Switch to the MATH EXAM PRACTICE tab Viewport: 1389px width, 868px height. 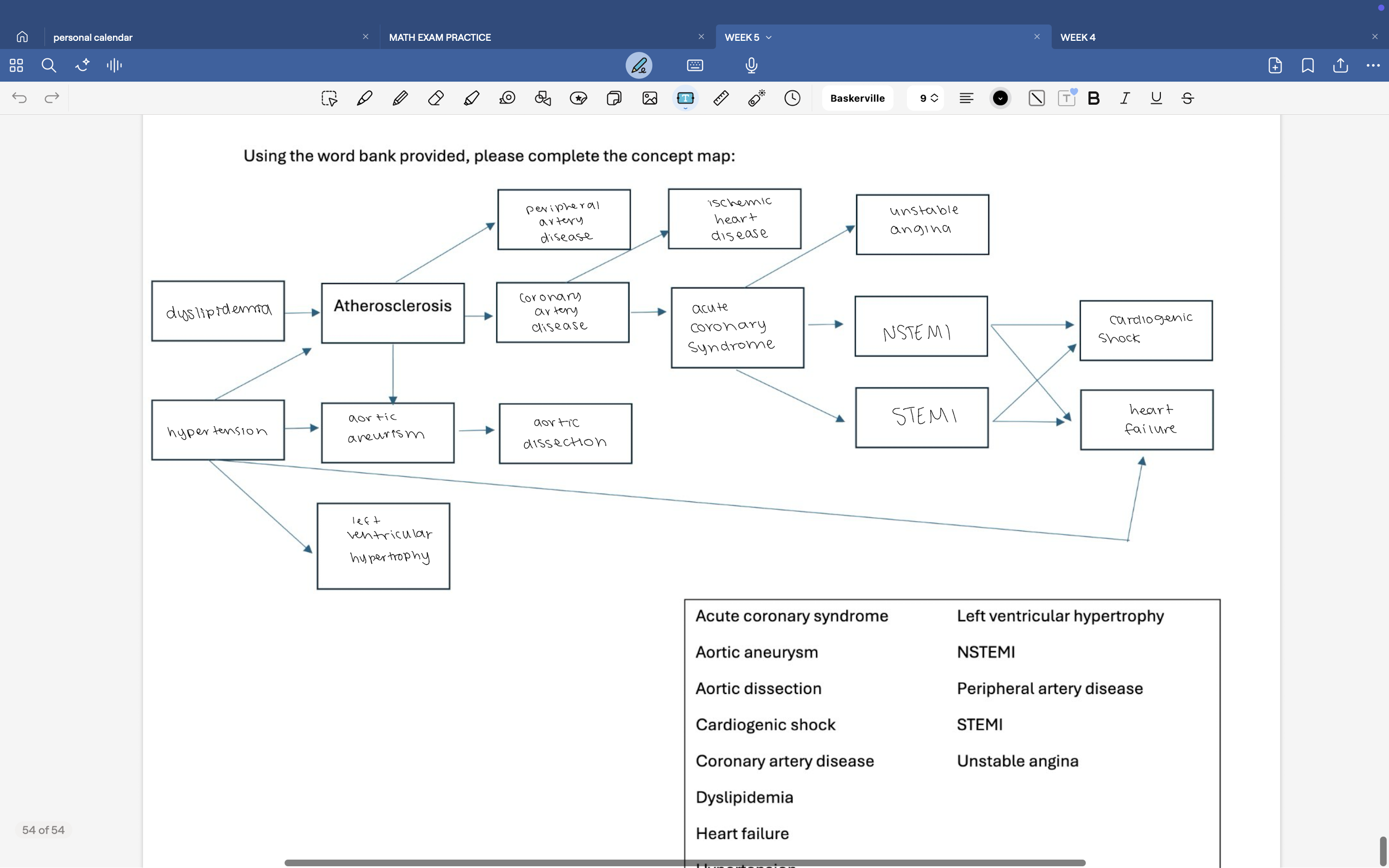coord(440,37)
